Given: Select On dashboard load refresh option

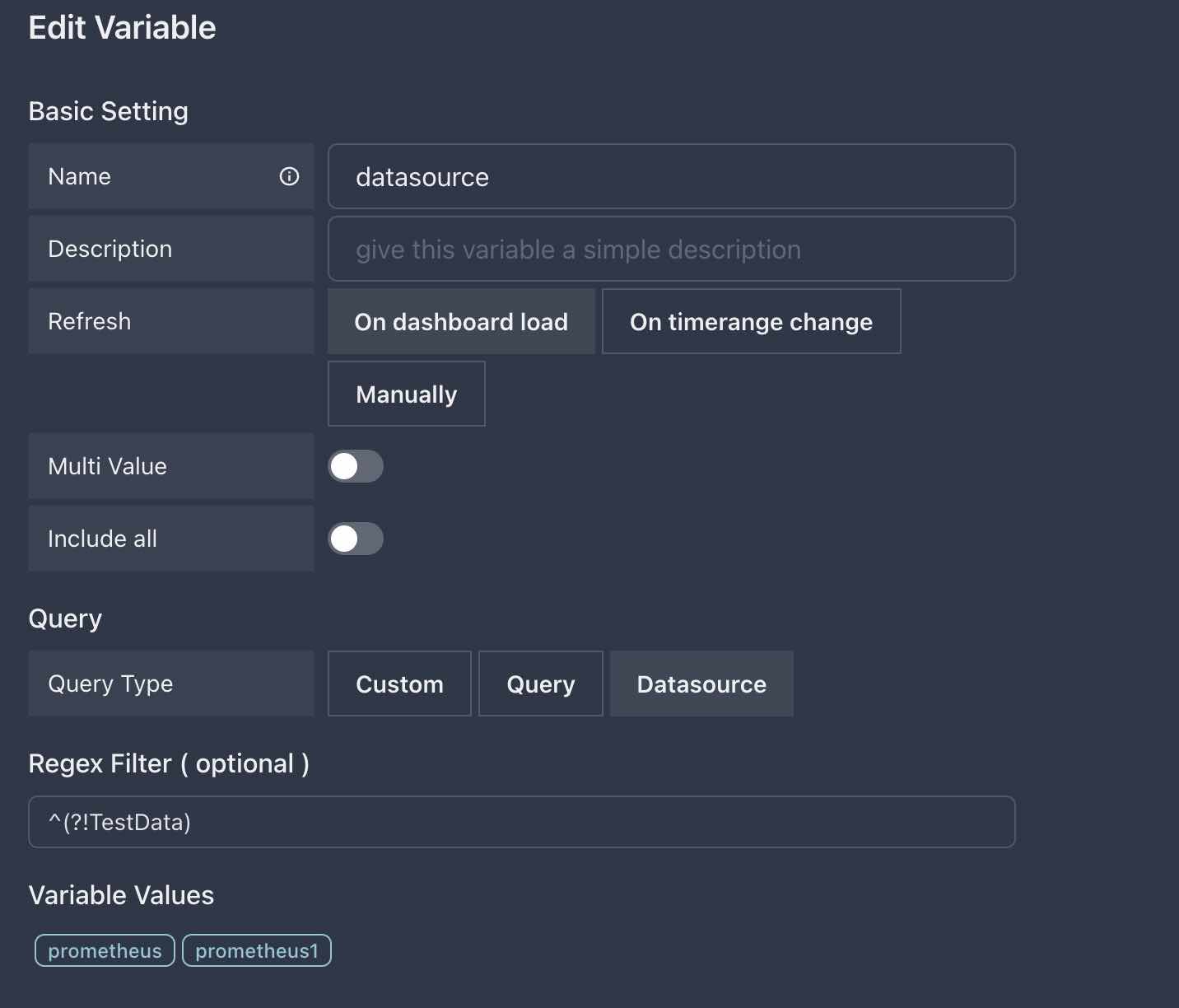Looking at the screenshot, I should 461,321.
